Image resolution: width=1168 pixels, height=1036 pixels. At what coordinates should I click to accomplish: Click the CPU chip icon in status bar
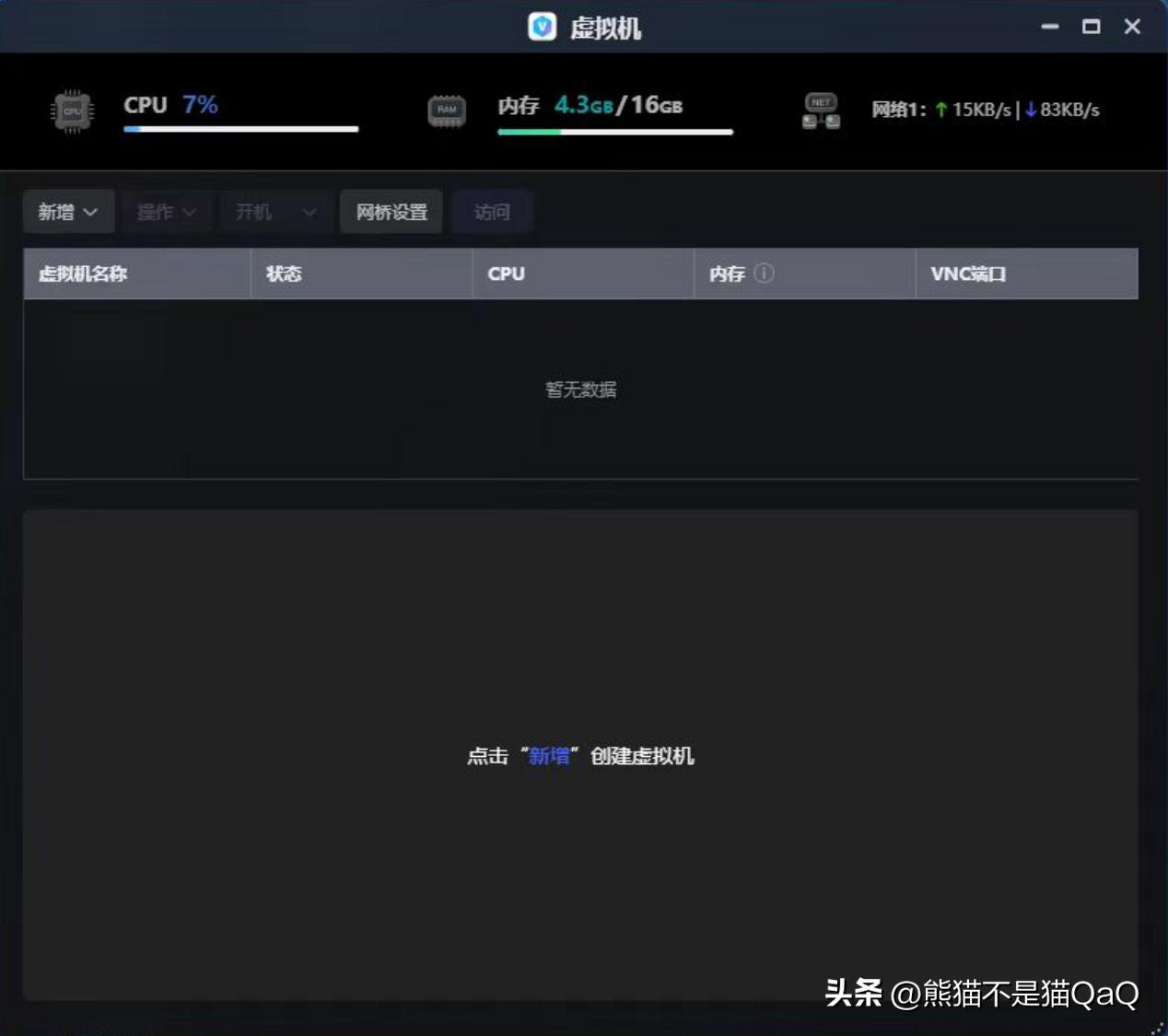(71, 111)
